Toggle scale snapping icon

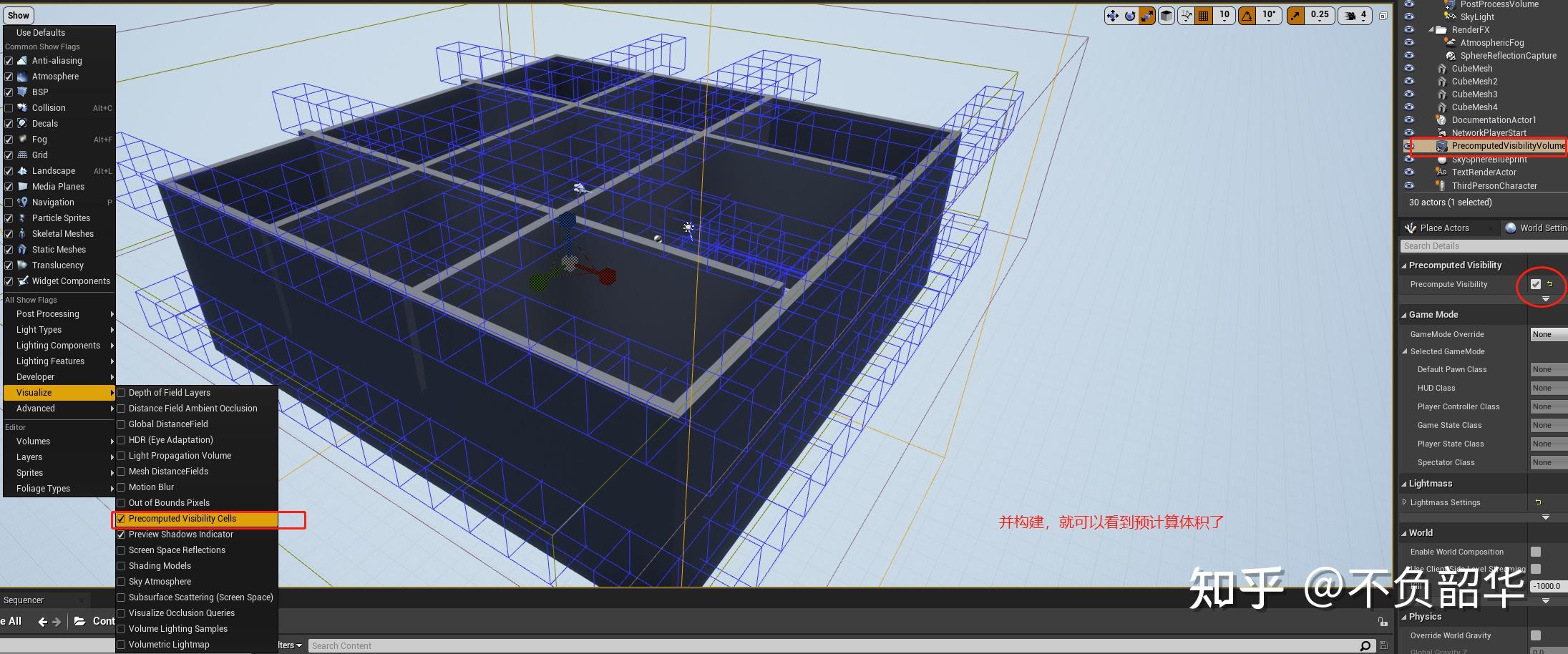pyautogui.click(x=1294, y=14)
